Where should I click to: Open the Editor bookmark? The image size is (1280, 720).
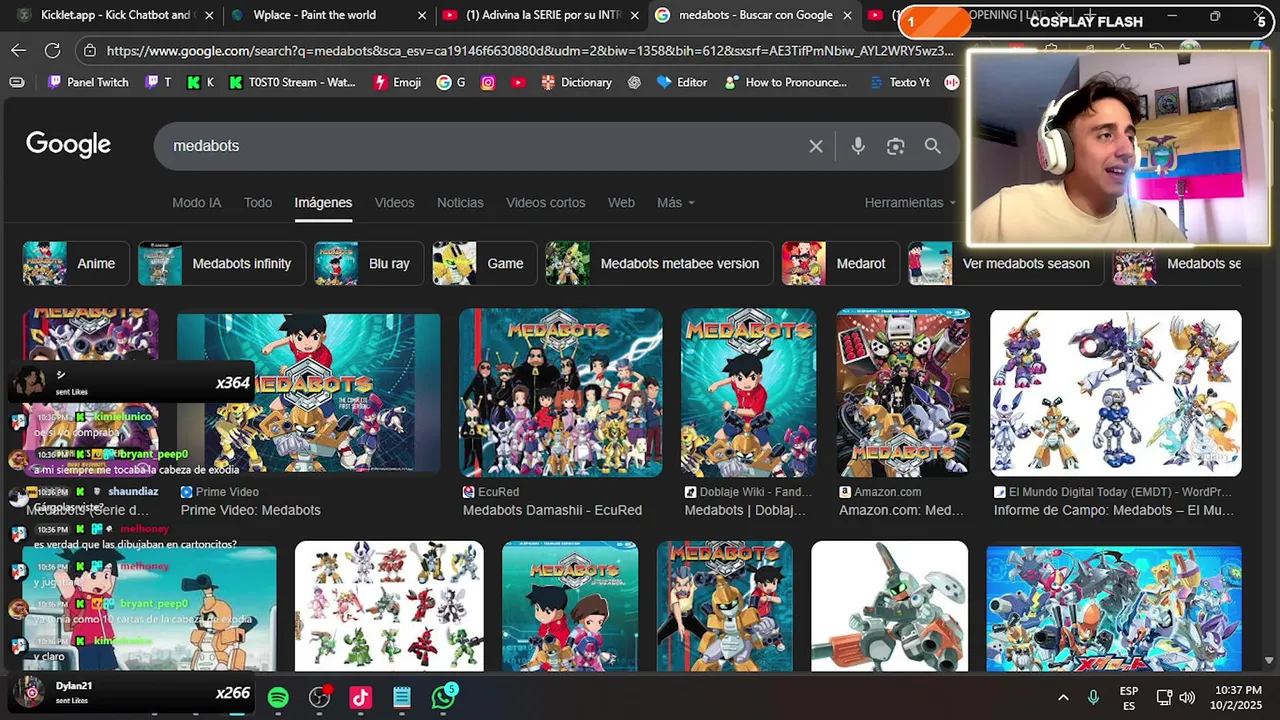(682, 82)
